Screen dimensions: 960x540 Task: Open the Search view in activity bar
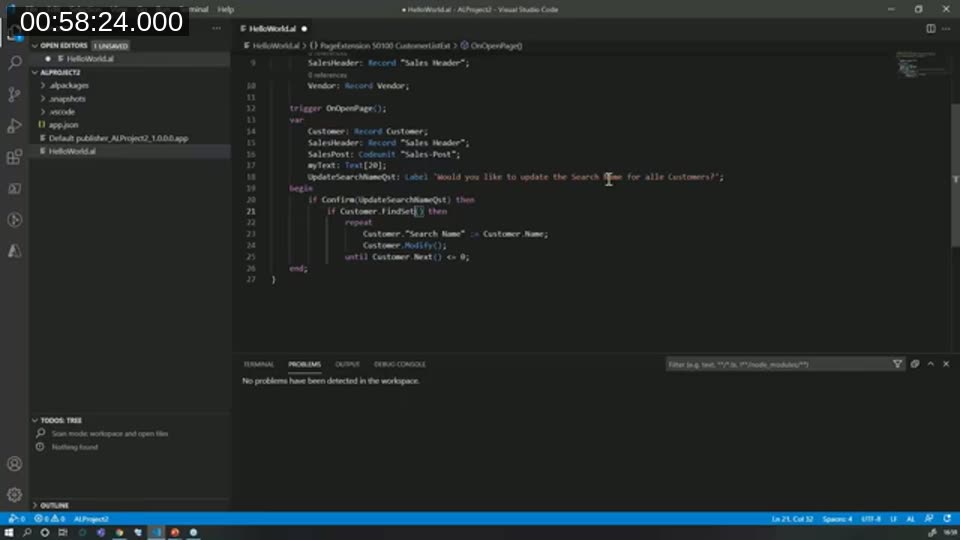coord(15,62)
